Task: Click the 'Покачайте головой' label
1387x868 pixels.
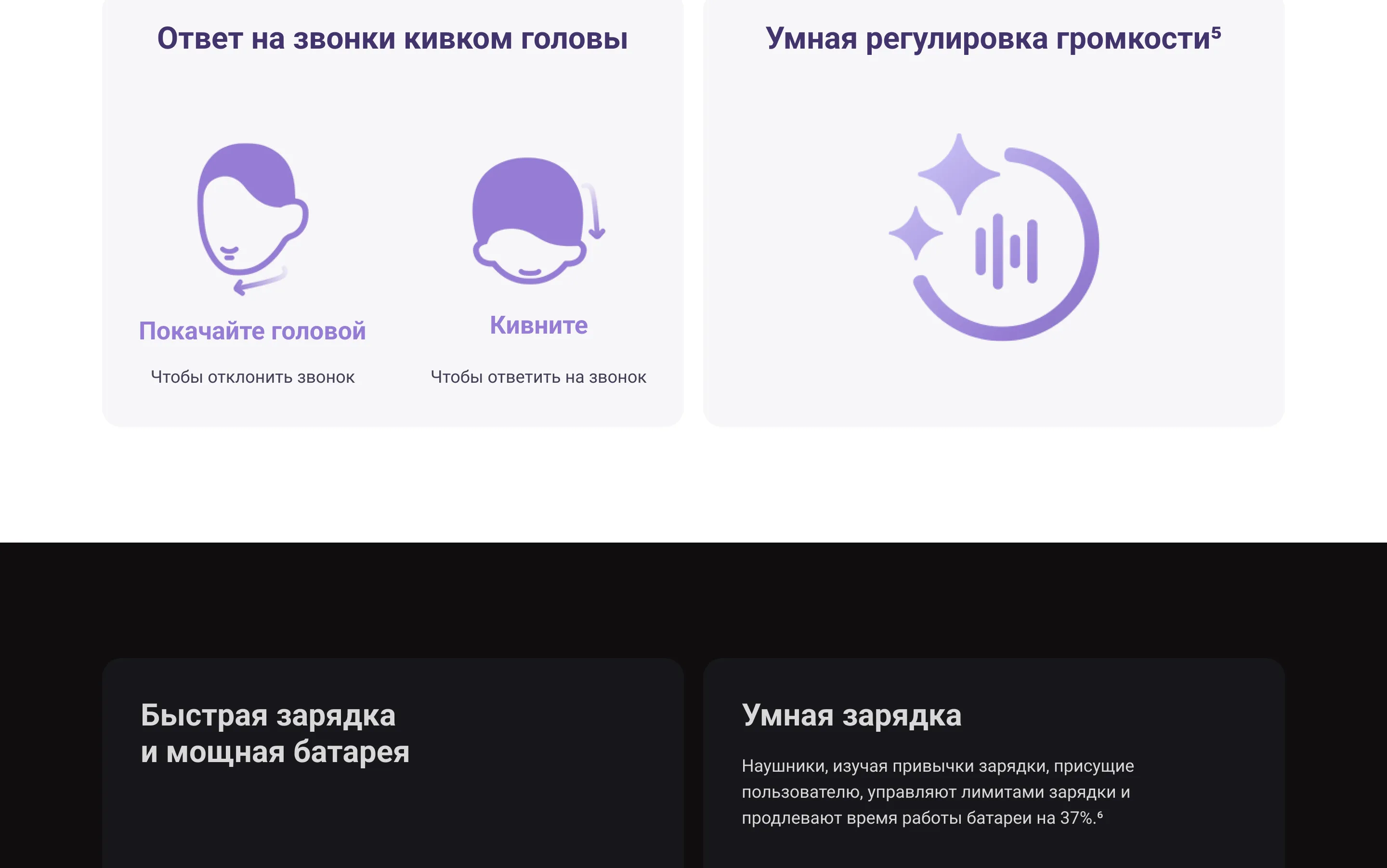Action: coord(252,331)
